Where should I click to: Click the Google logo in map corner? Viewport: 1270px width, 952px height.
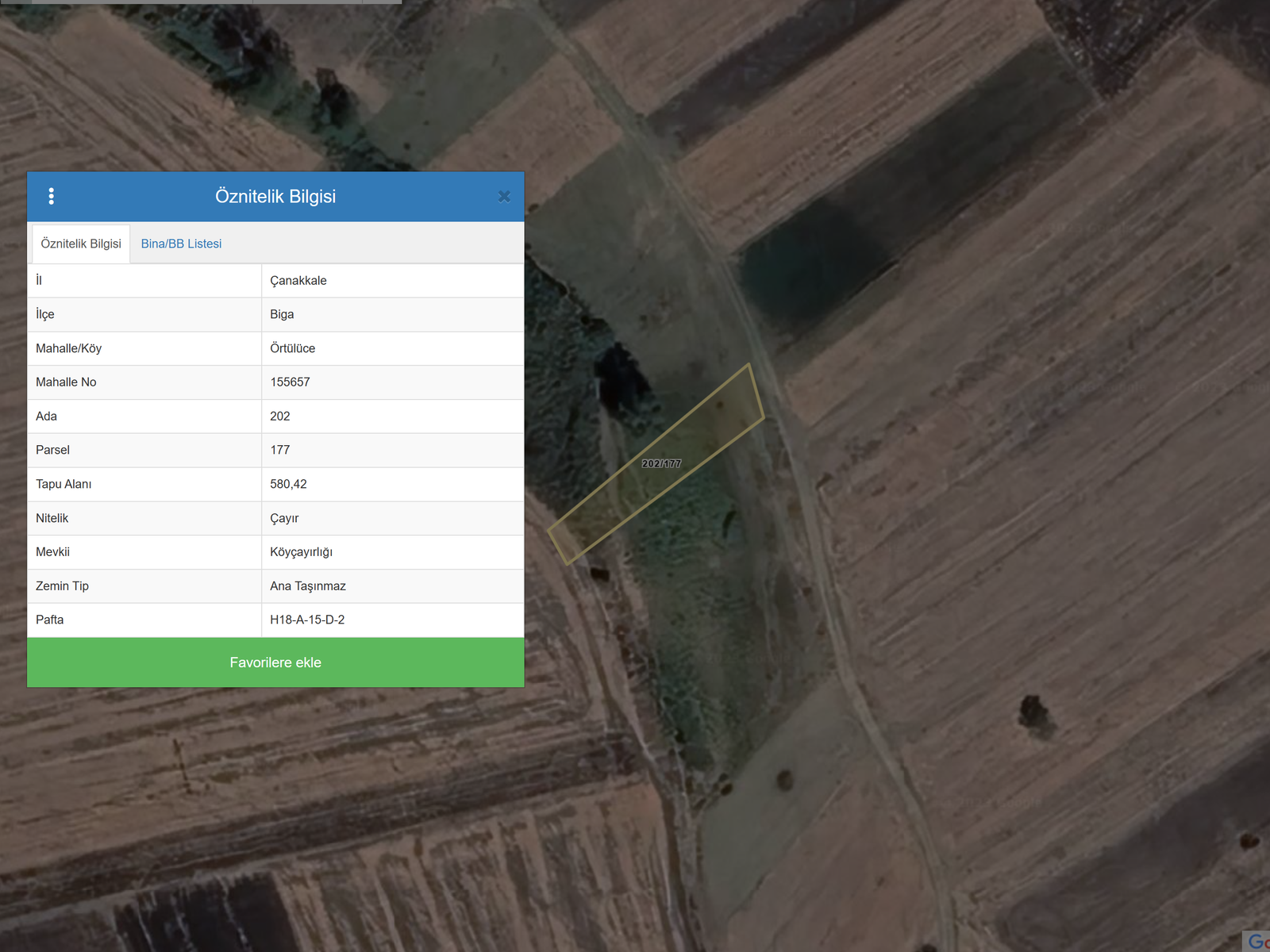(x=1257, y=941)
